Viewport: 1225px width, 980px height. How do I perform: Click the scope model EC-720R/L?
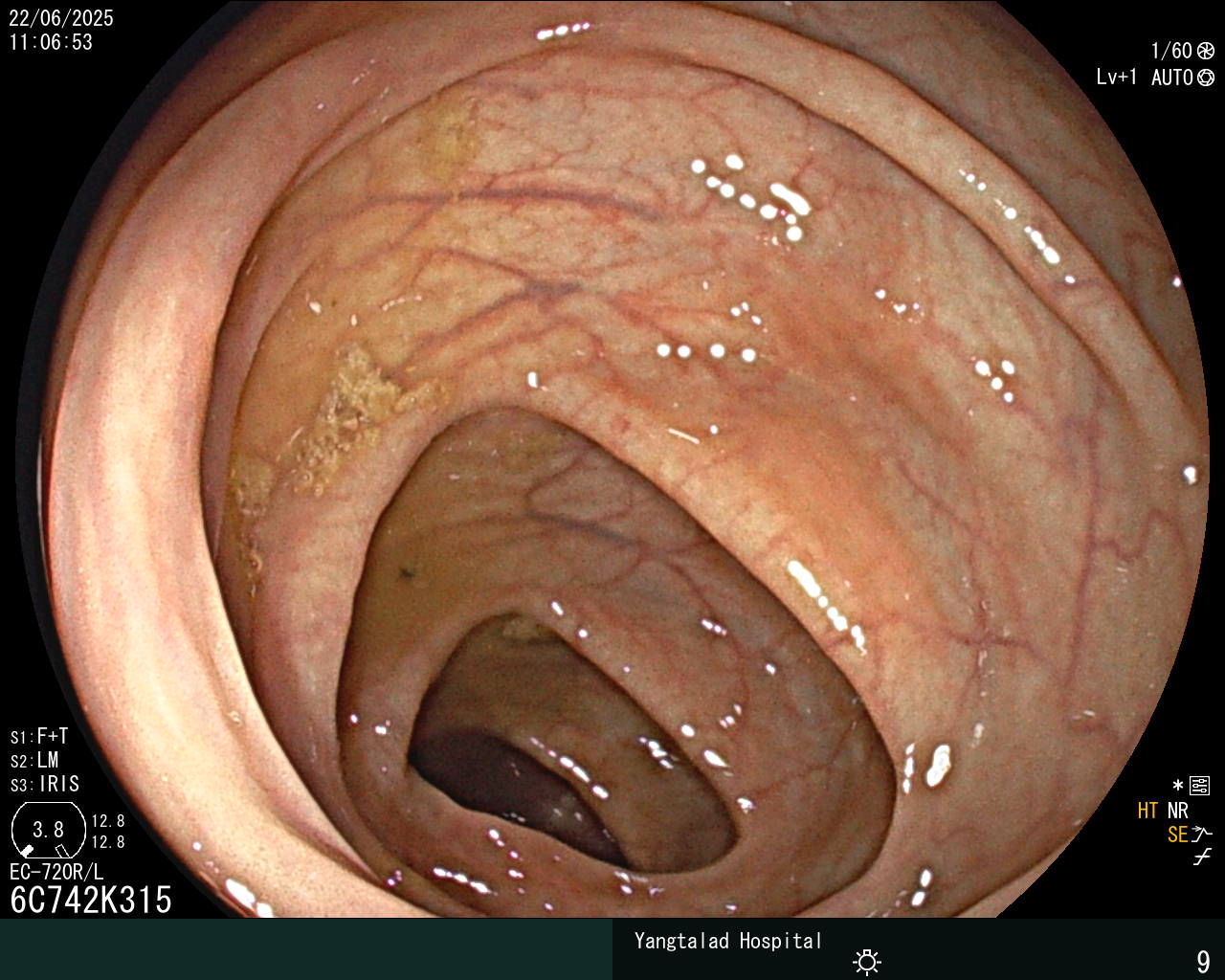[56, 872]
